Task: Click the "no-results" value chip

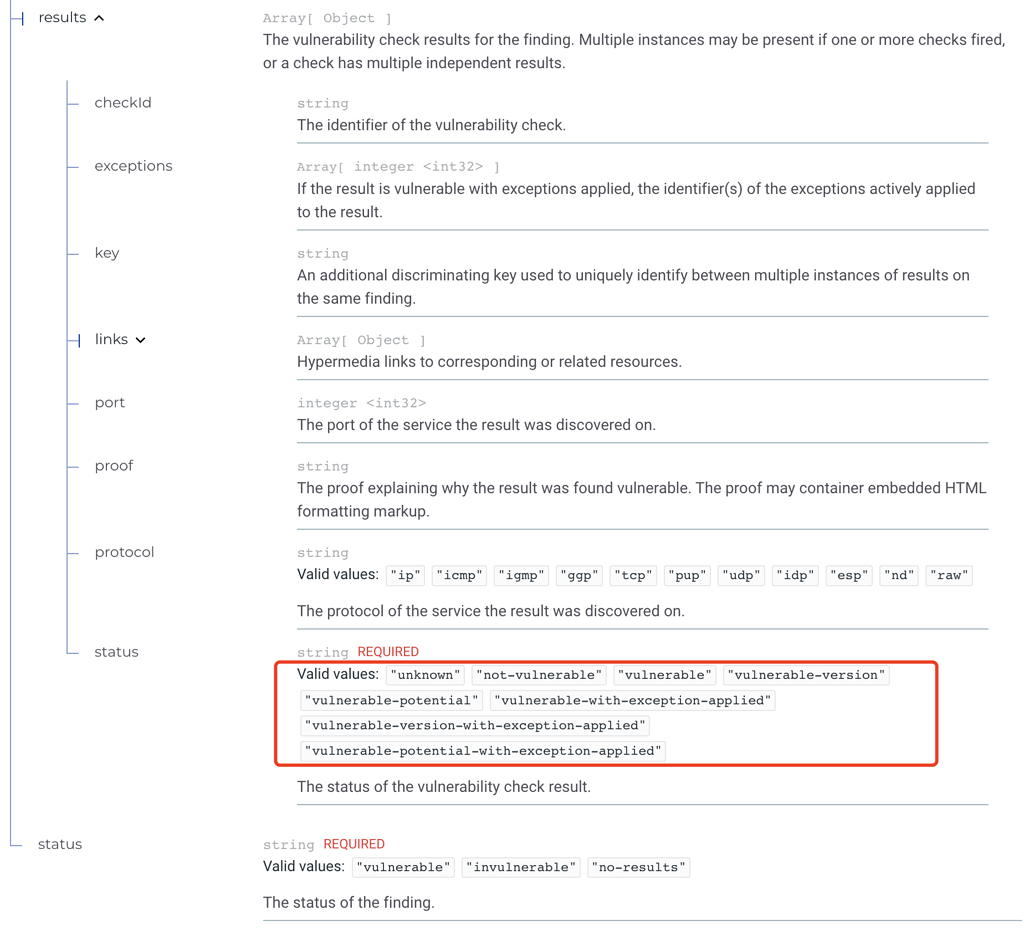Action: (638, 867)
